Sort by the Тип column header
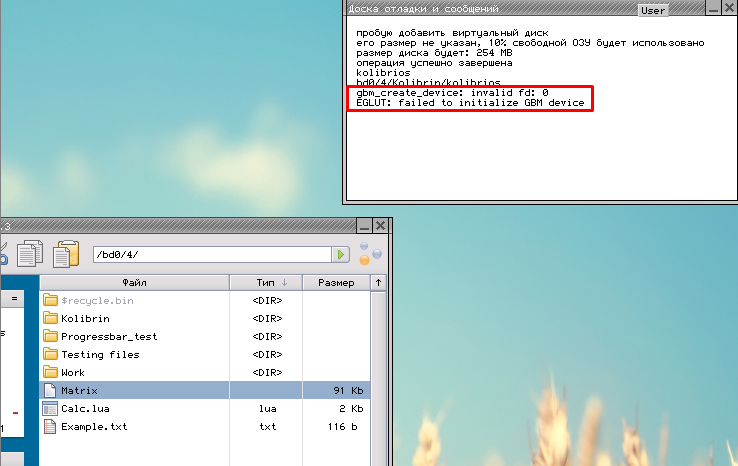The height and width of the screenshot is (466, 738). tap(265, 283)
